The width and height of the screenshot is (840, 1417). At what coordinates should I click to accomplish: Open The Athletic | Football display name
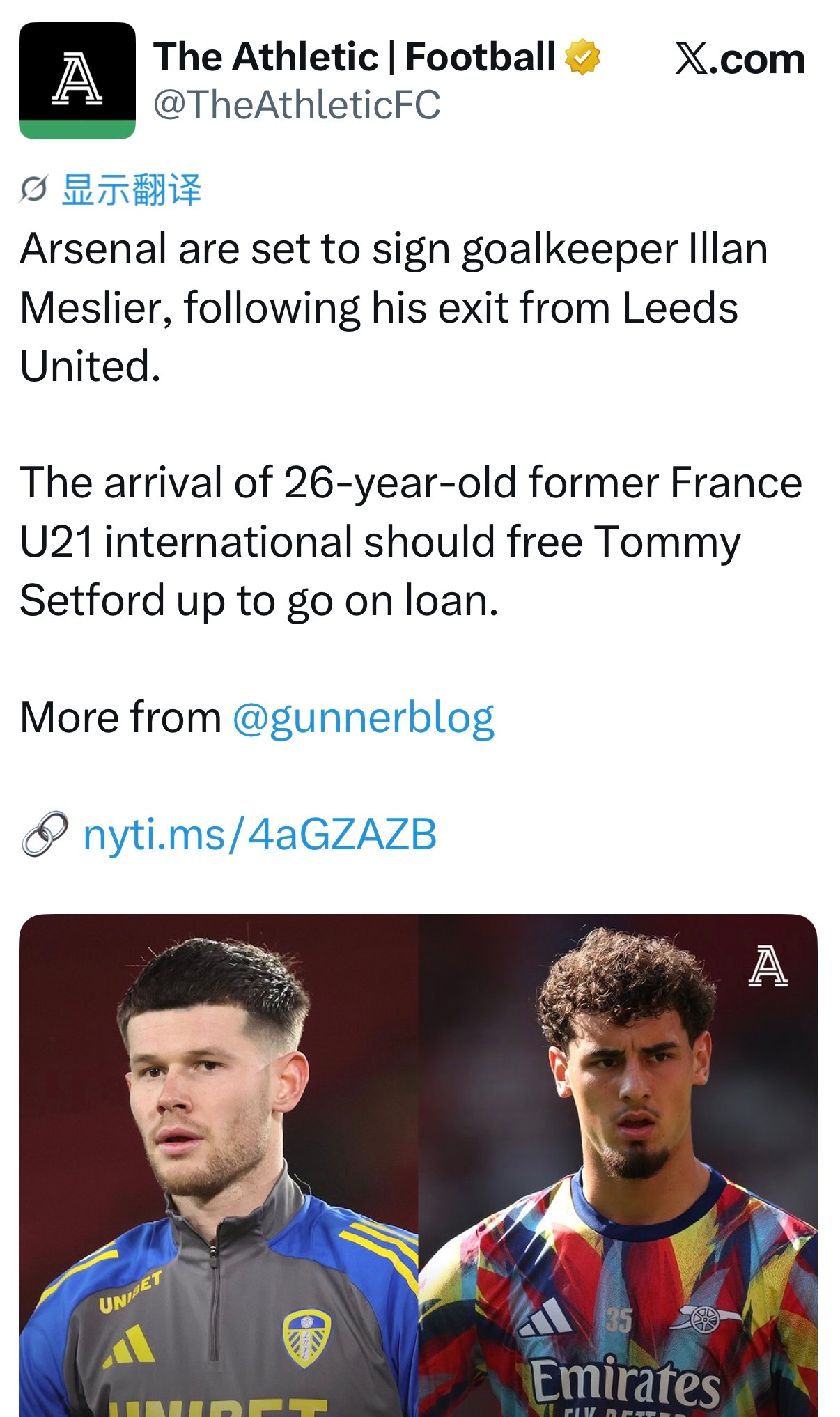click(355, 57)
